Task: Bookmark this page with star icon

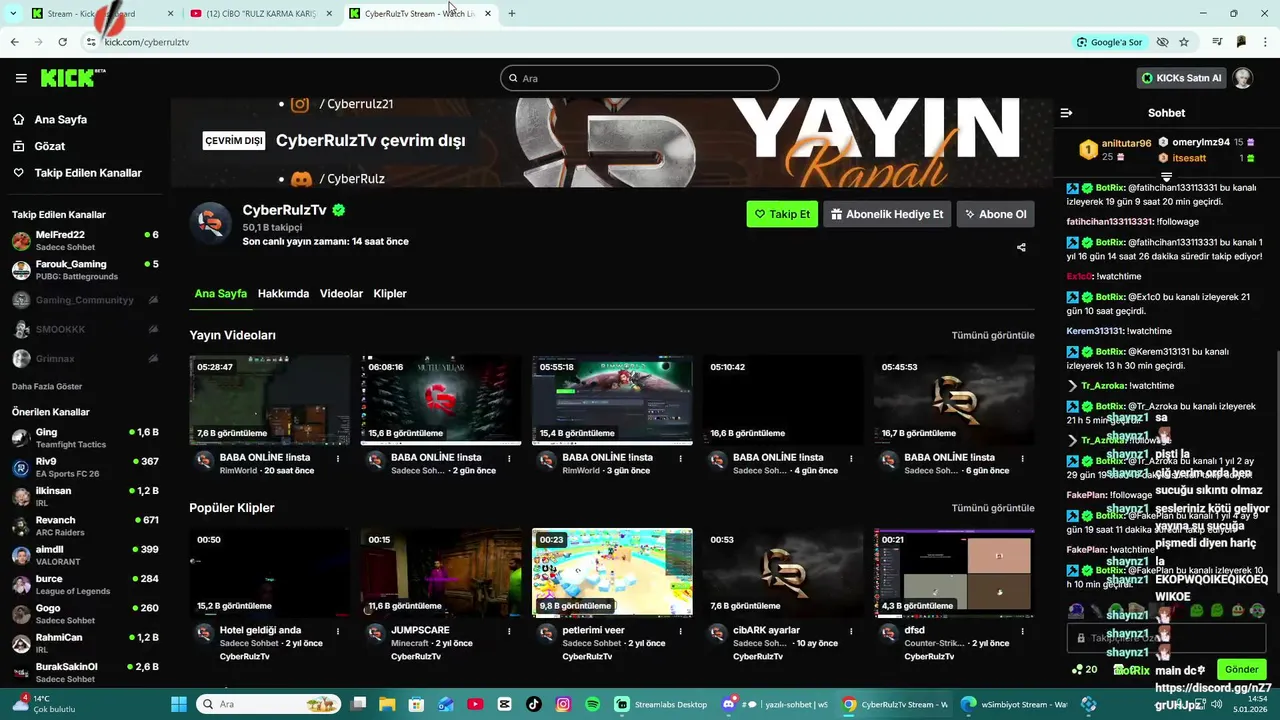Action: pos(1184,42)
